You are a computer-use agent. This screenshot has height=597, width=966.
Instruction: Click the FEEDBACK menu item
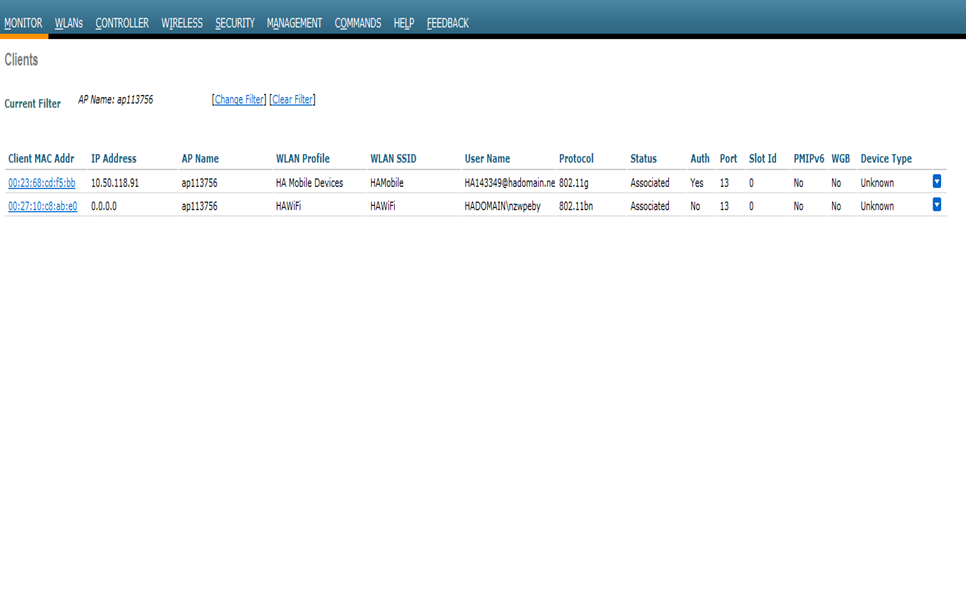tap(448, 23)
